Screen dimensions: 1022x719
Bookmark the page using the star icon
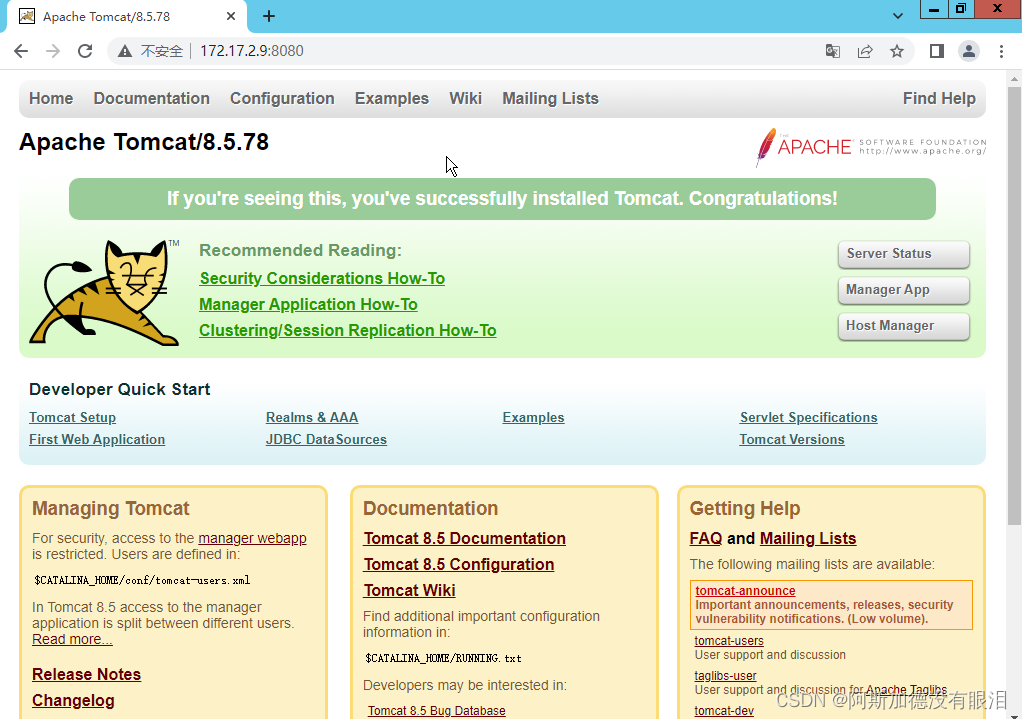coord(896,50)
